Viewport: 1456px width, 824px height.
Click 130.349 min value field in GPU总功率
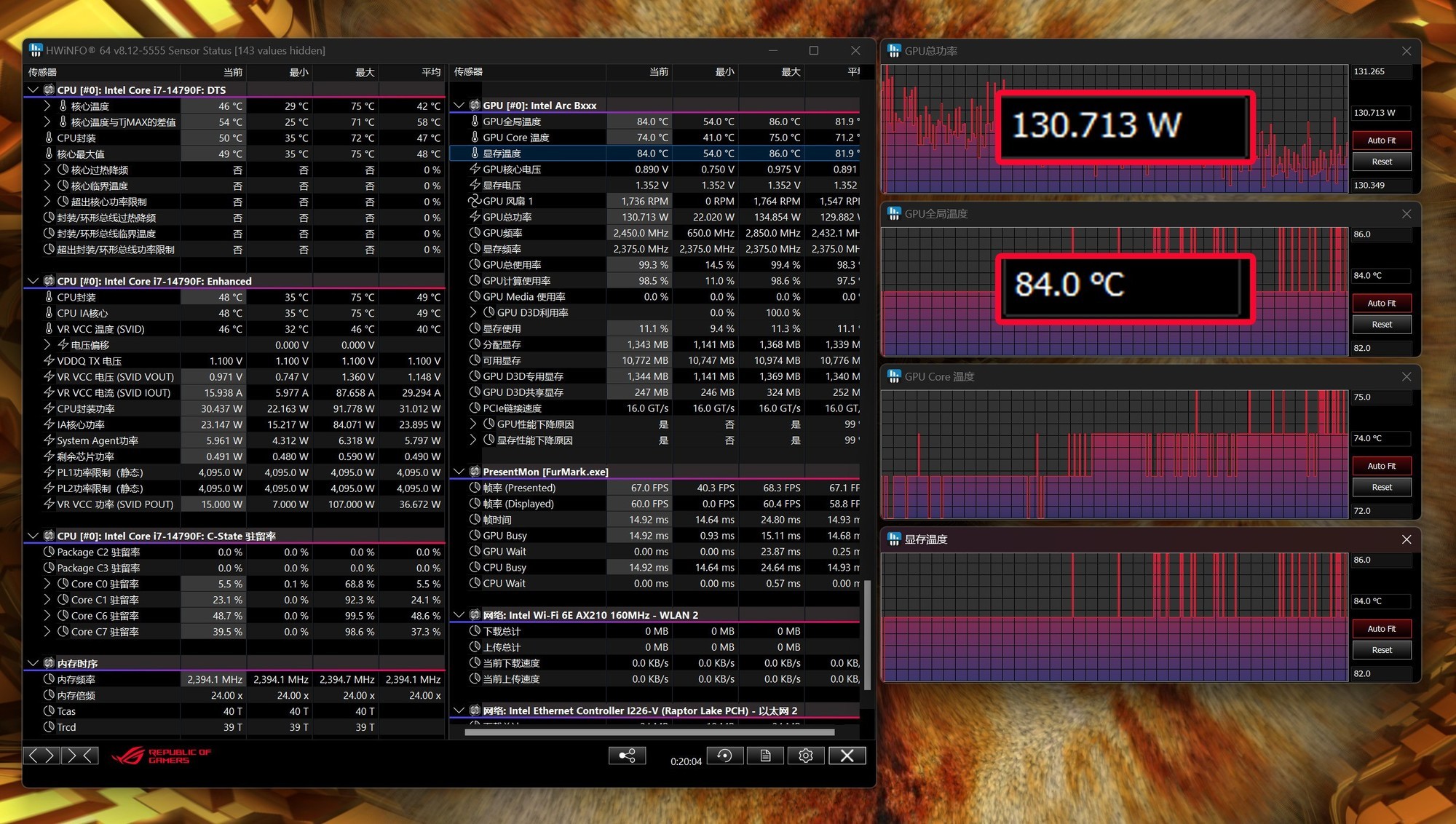(1381, 186)
